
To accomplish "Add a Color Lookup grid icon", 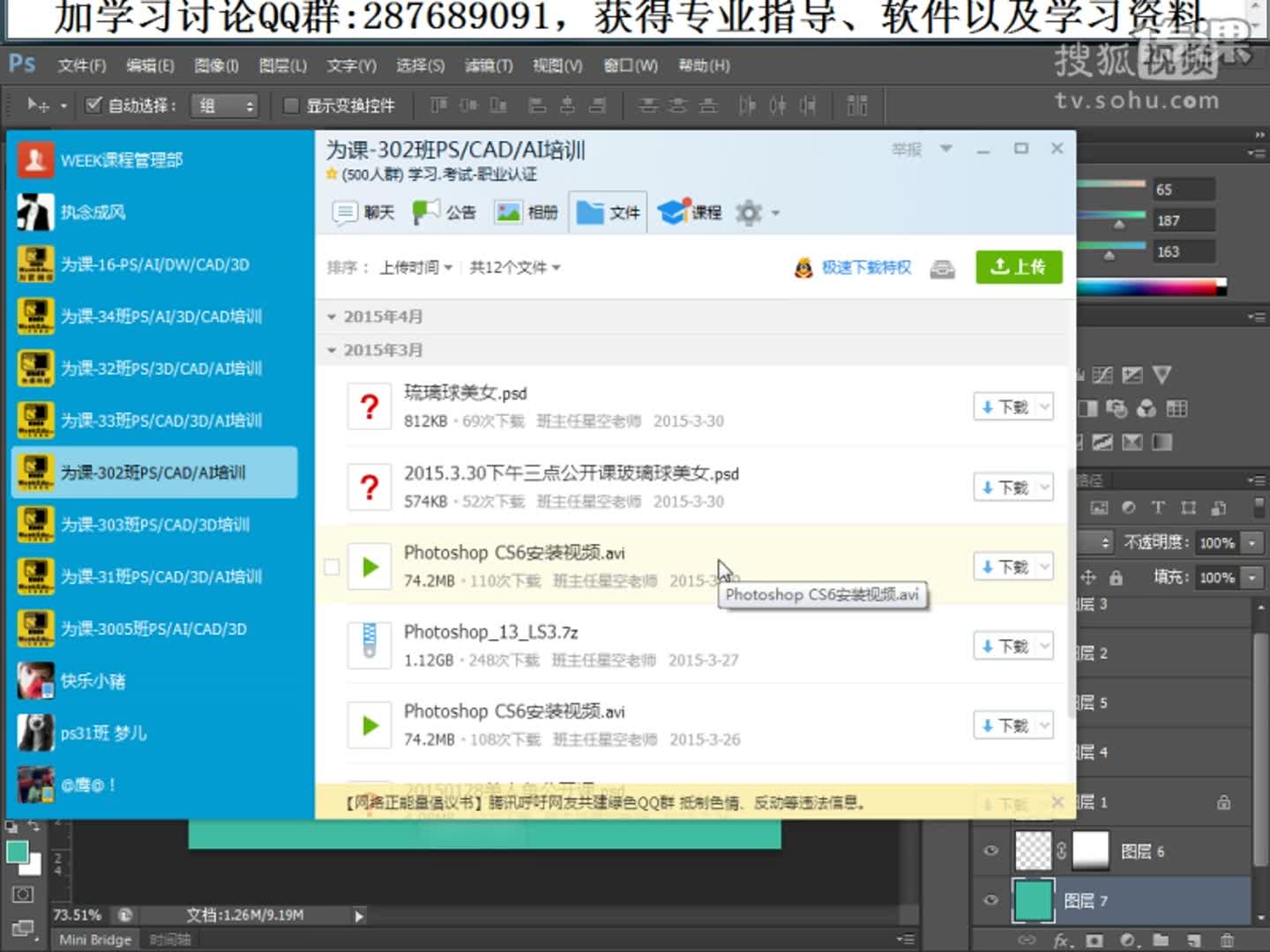I will coord(1177,409).
